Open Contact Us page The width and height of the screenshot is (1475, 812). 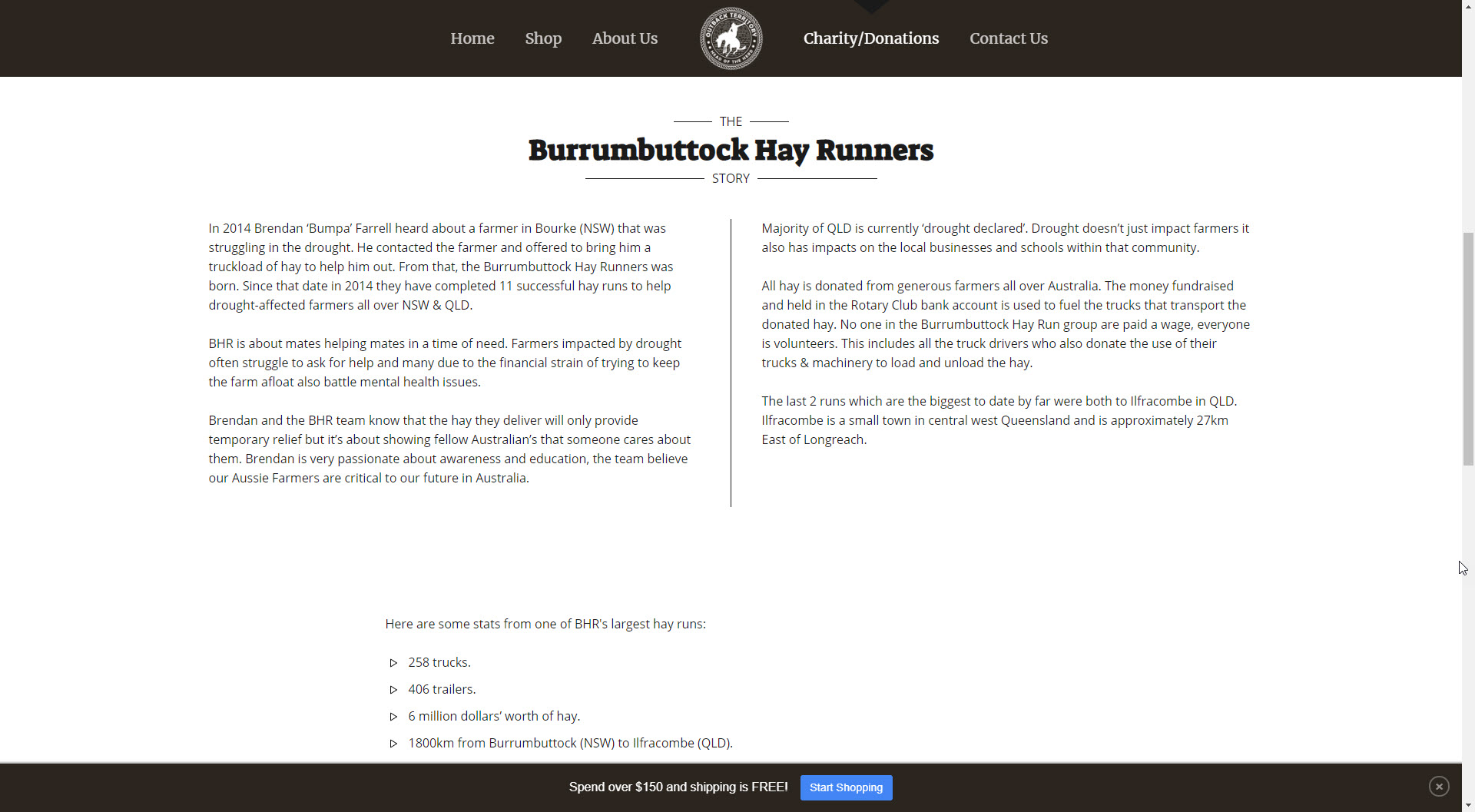click(x=1009, y=38)
